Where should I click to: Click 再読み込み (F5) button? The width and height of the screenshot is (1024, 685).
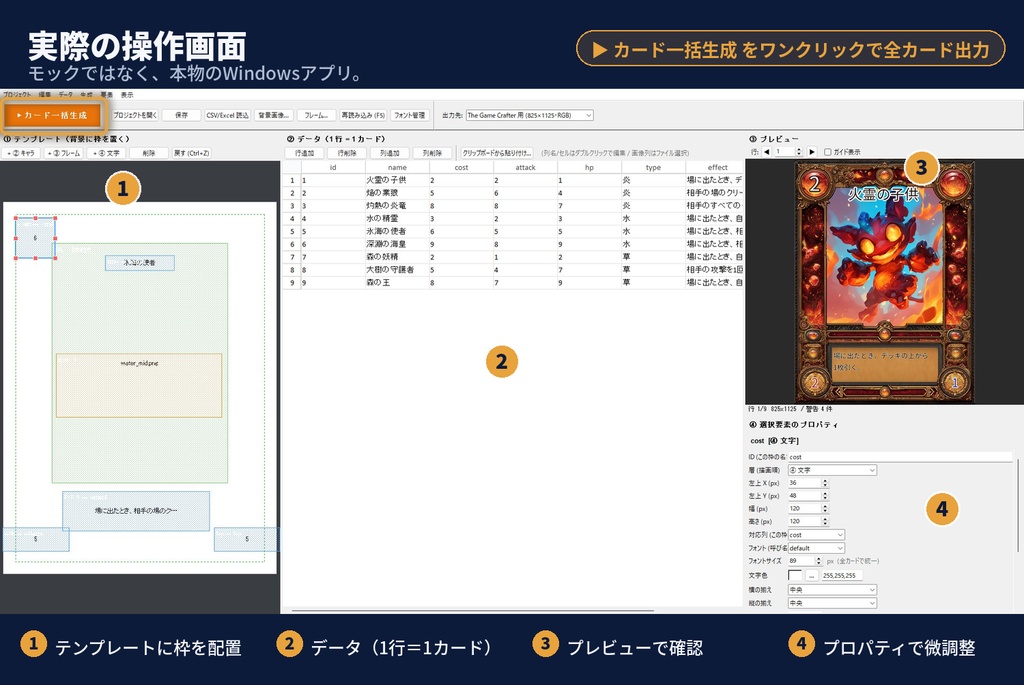pyautogui.click(x=363, y=115)
